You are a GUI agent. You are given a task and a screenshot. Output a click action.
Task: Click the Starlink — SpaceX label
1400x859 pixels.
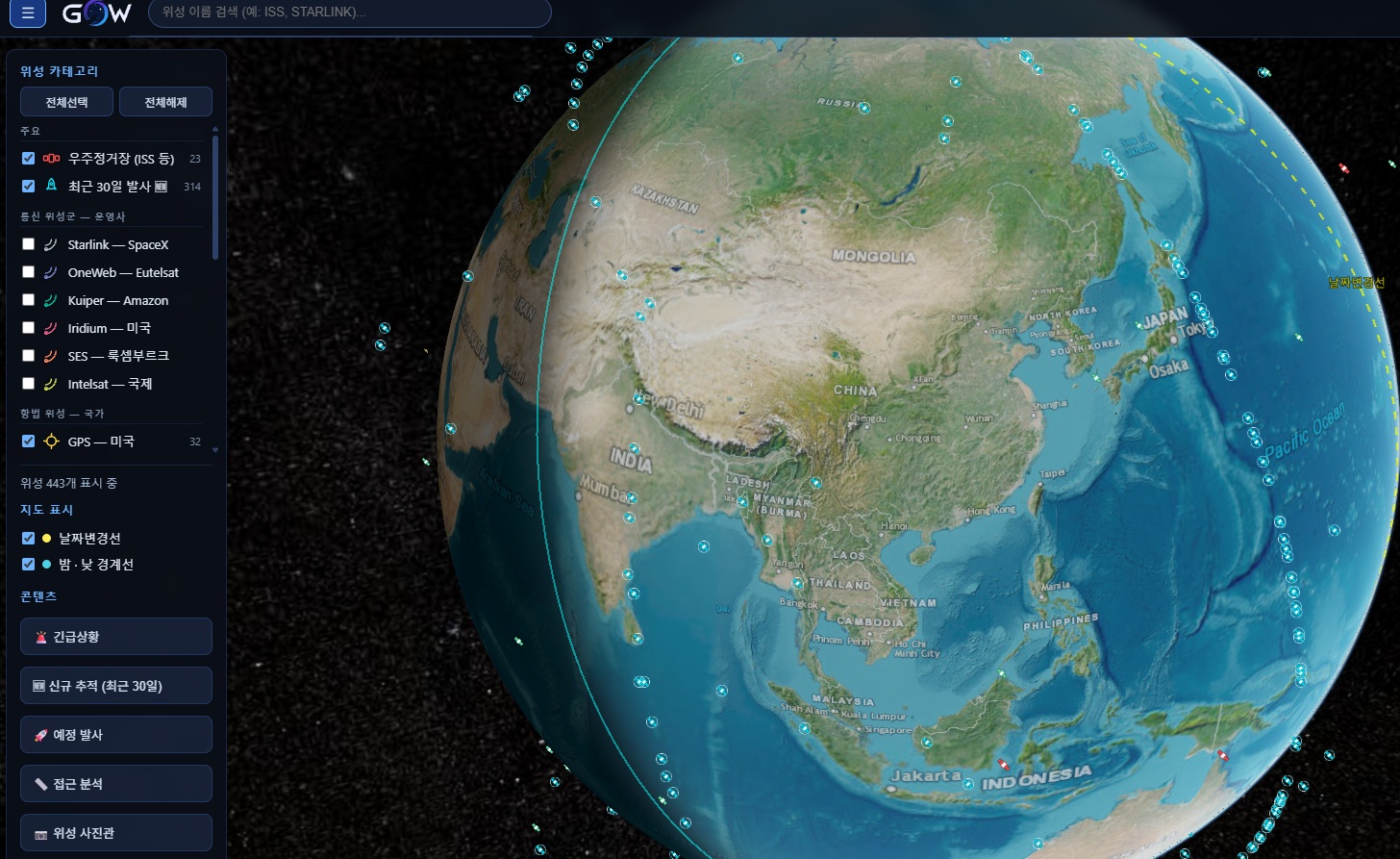[x=118, y=245]
